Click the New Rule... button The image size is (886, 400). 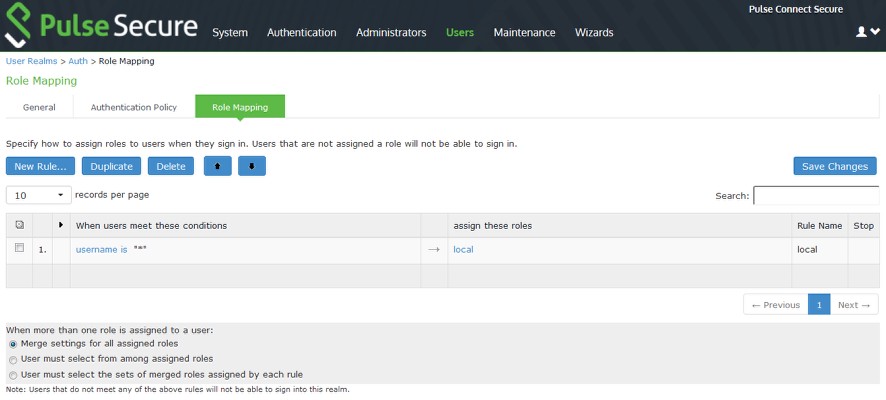point(40,166)
